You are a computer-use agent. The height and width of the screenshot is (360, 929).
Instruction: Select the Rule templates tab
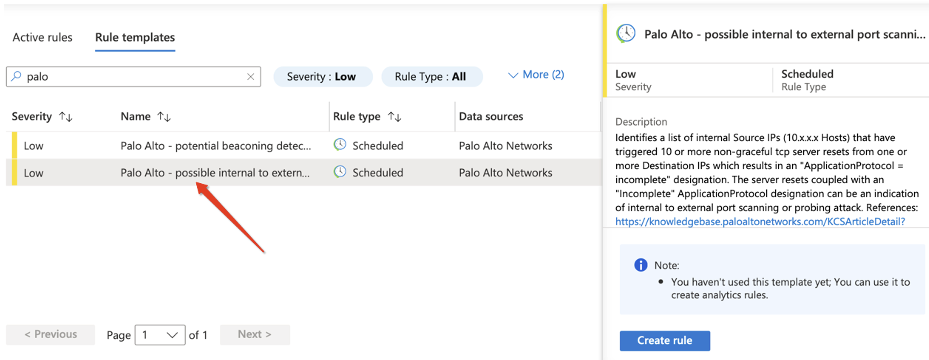click(x=135, y=38)
